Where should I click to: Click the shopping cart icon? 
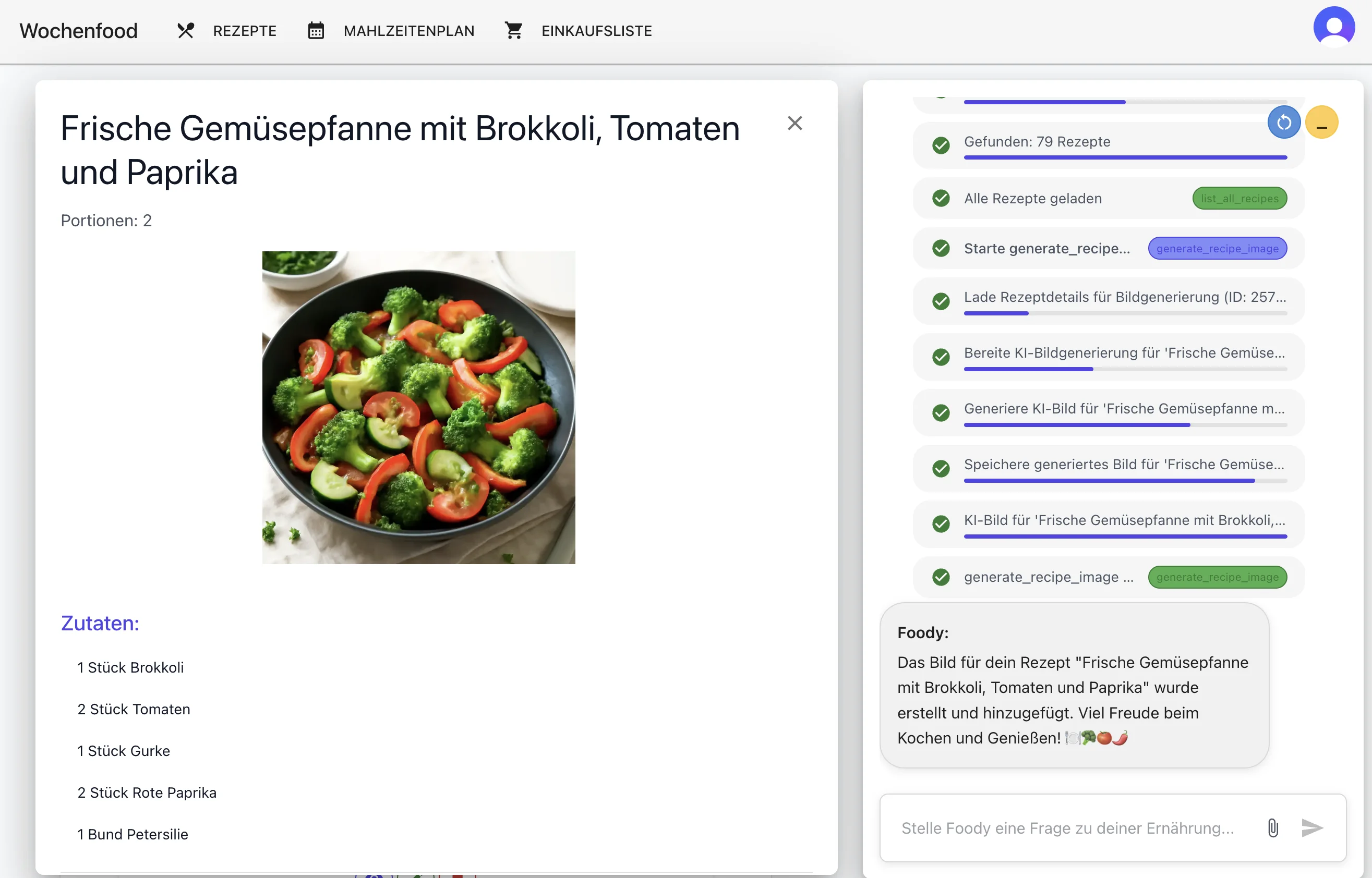coord(513,31)
